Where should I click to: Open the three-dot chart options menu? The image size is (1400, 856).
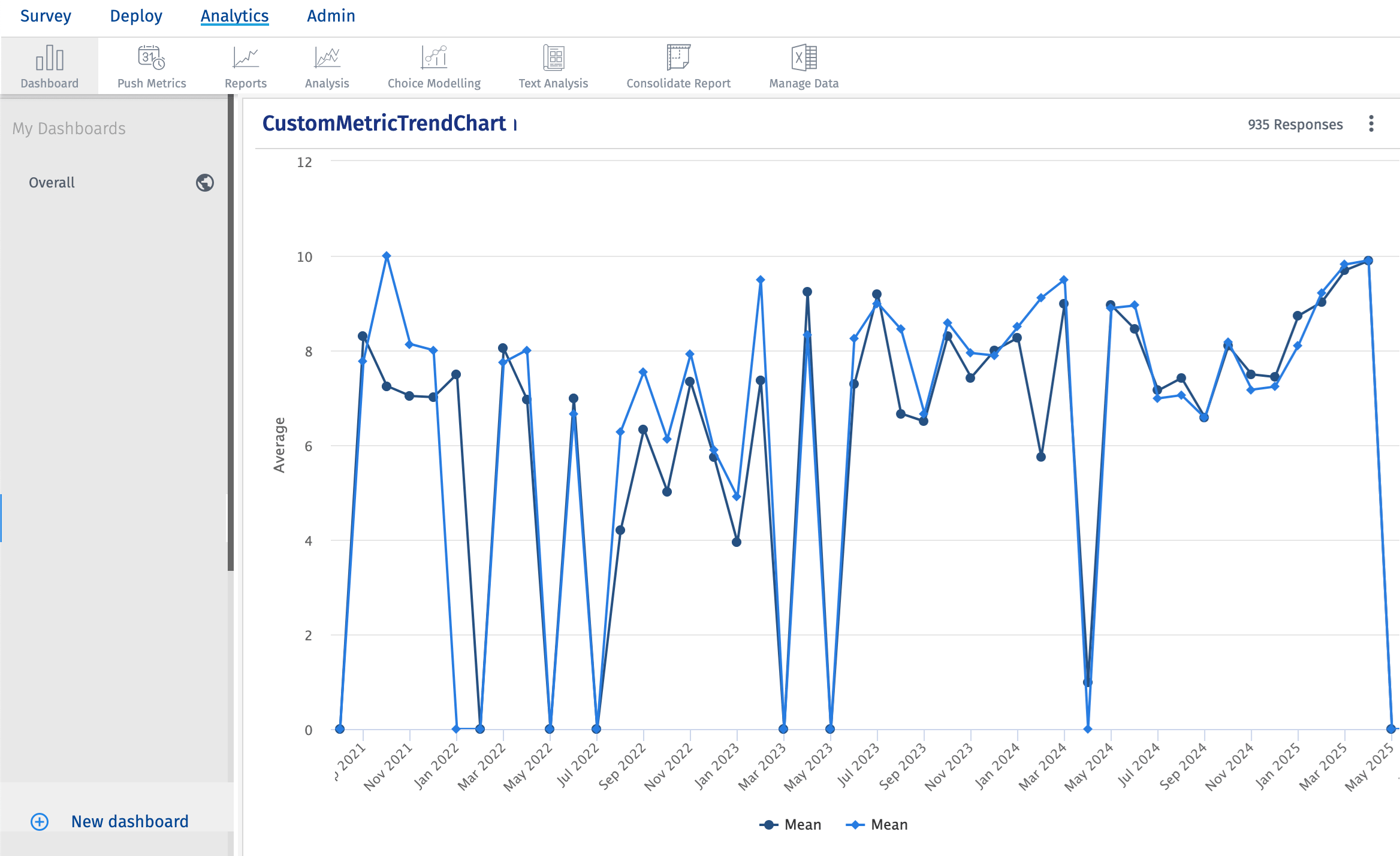click(1371, 124)
